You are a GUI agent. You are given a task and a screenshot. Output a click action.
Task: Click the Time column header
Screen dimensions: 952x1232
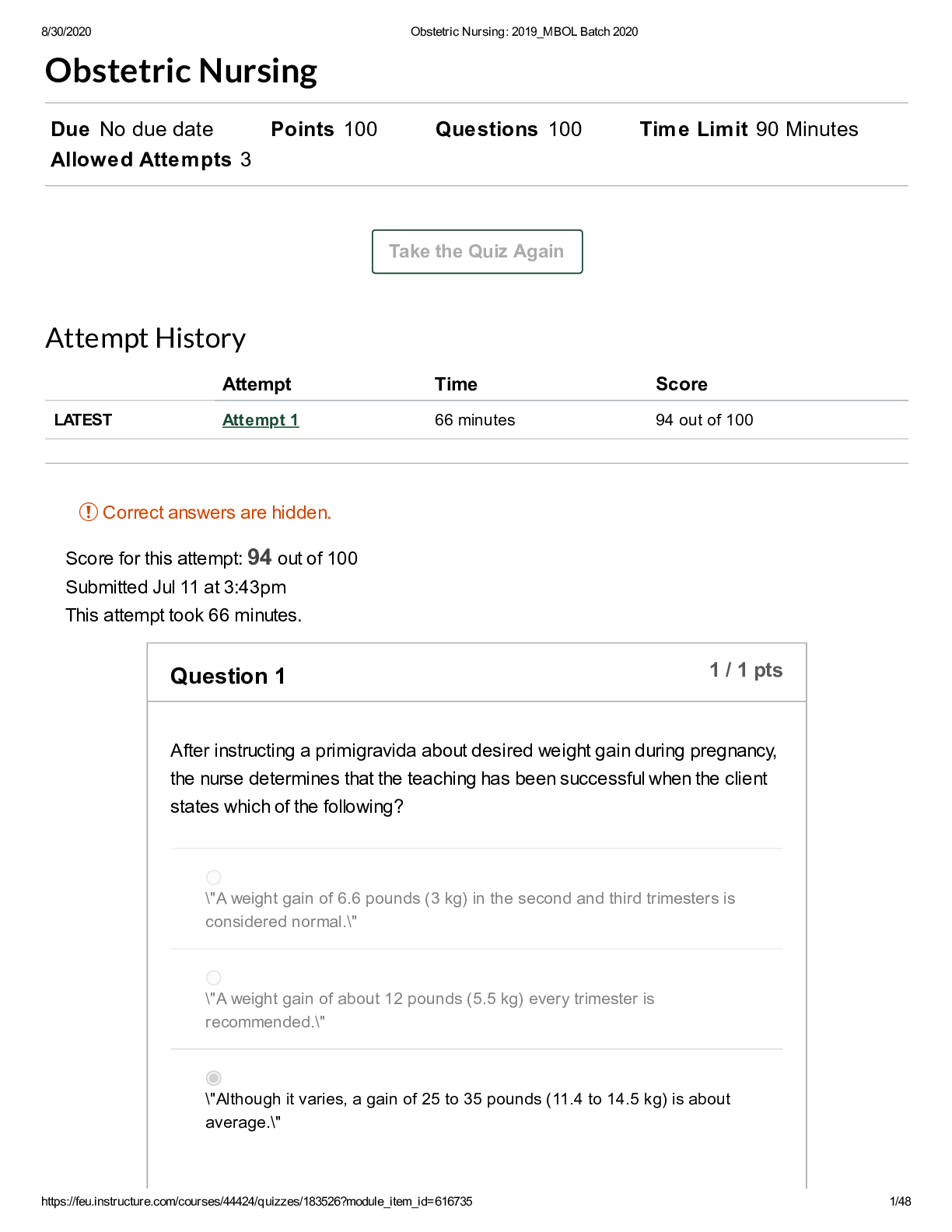pos(456,384)
